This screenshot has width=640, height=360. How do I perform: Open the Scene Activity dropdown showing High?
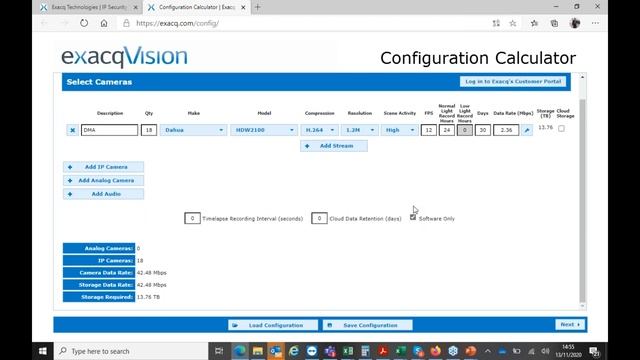[x=400, y=130]
